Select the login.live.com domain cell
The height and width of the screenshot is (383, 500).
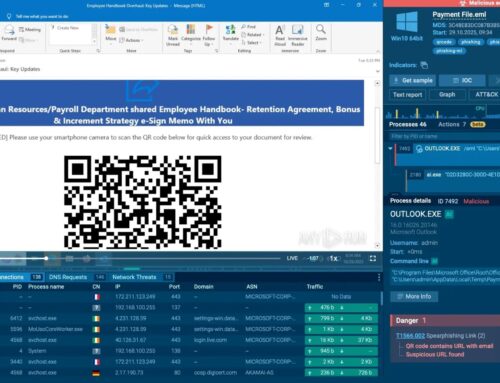210,340
